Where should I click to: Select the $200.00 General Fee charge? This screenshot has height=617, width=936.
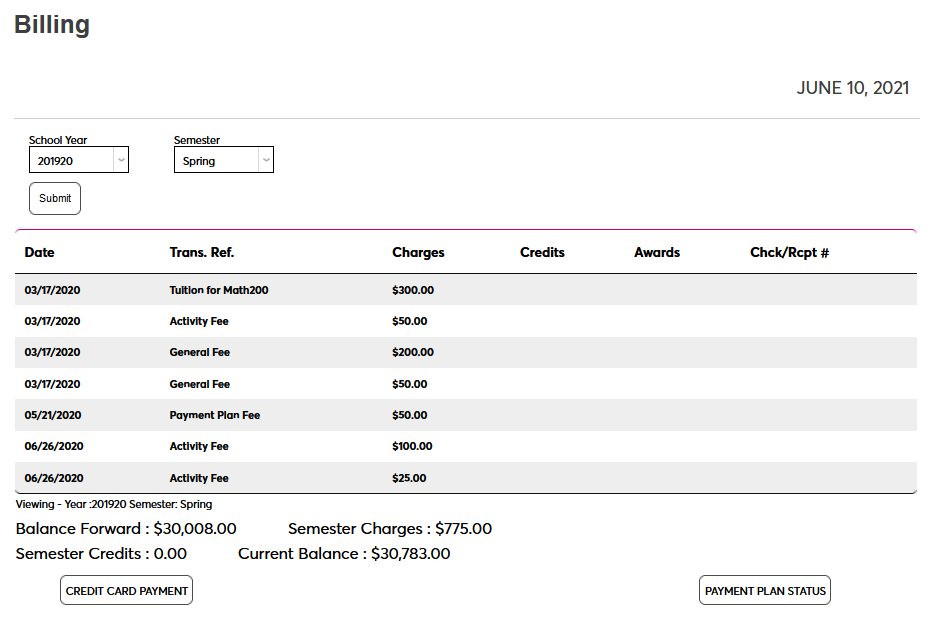pyautogui.click(x=413, y=353)
